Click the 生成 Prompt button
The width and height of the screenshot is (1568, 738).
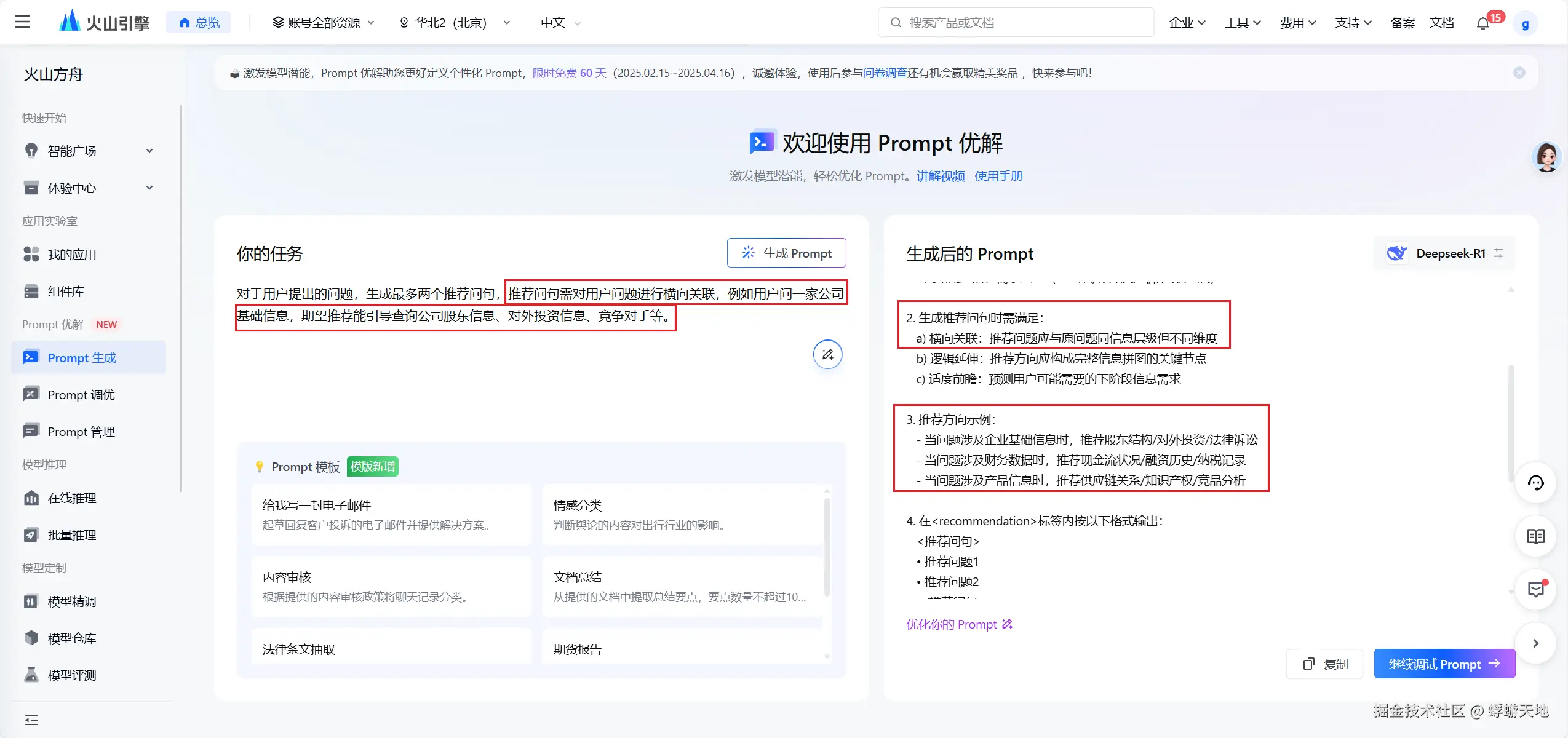pos(786,253)
